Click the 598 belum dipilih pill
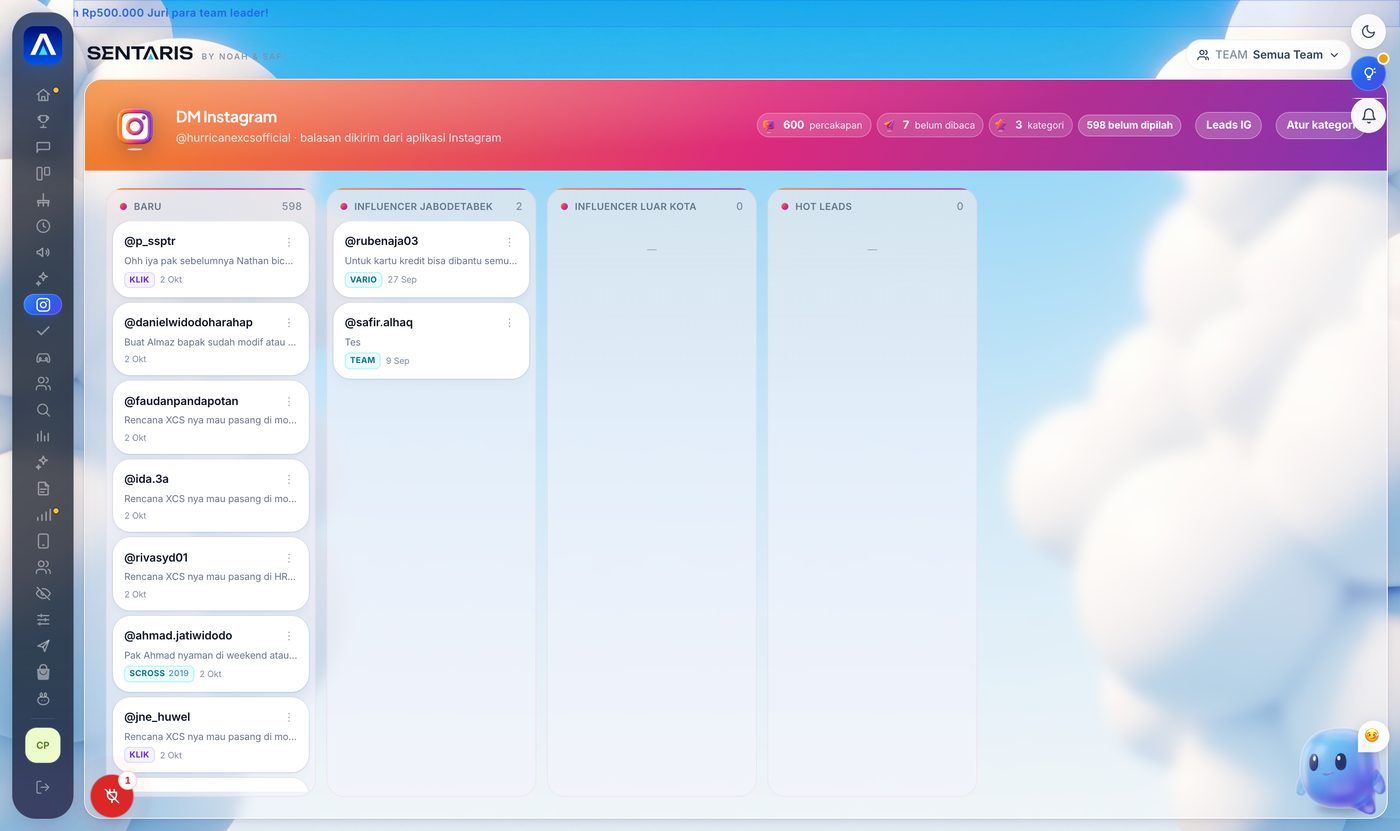Screen dimensions: 1400x831 tap(1129, 125)
